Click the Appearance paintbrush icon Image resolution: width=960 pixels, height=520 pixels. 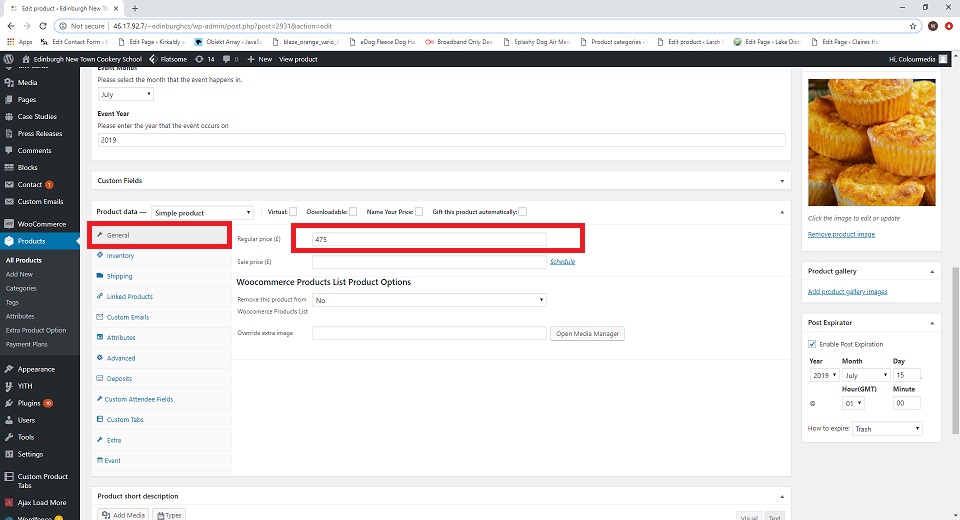pos(9,369)
